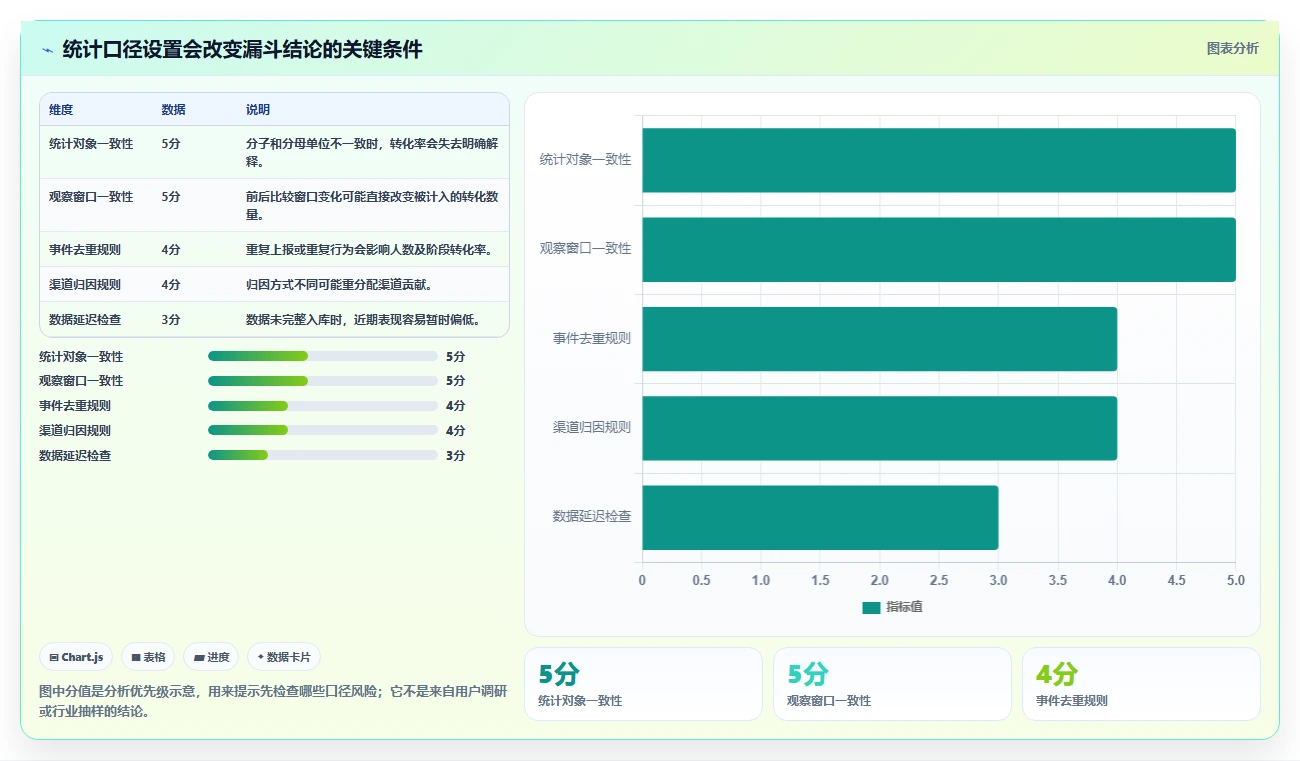Click the 数据延迟检查 progress bar

tap(323, 456)
